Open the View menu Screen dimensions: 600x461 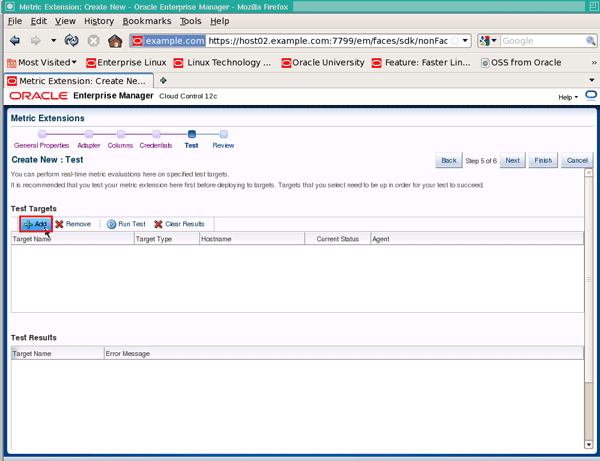[x=65, y=21]
